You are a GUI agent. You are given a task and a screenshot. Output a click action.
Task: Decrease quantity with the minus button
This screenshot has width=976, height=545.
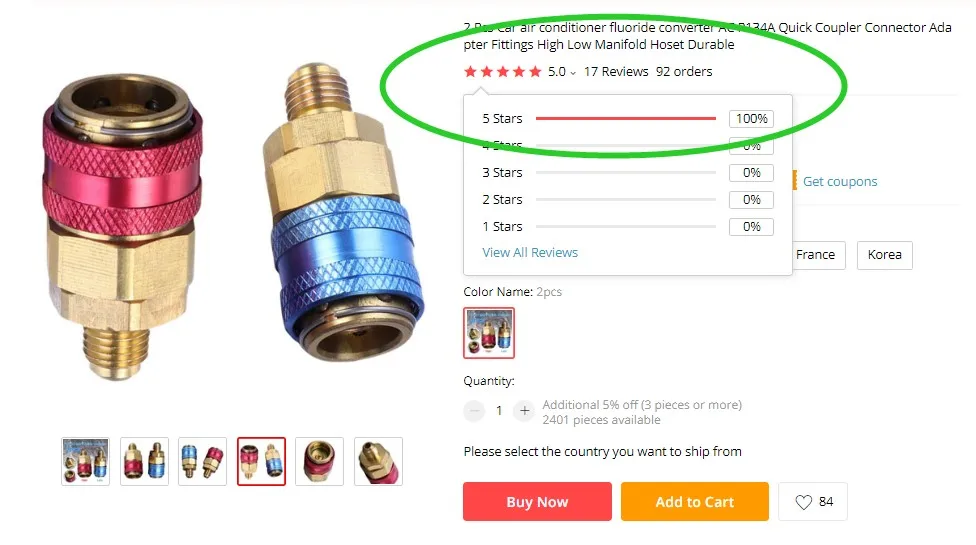click(474, 411)
